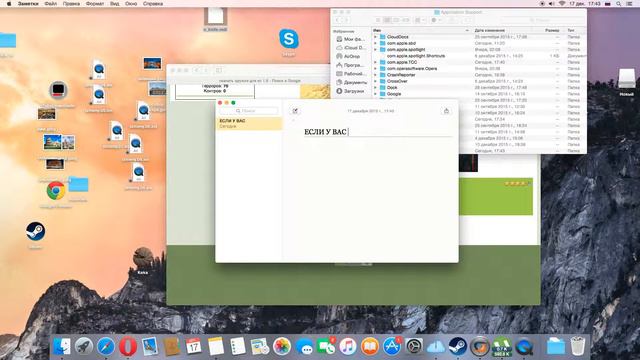Open iBooks from the Dock
640x360 pixels.
pyautogui.click(x=370, y=347)
